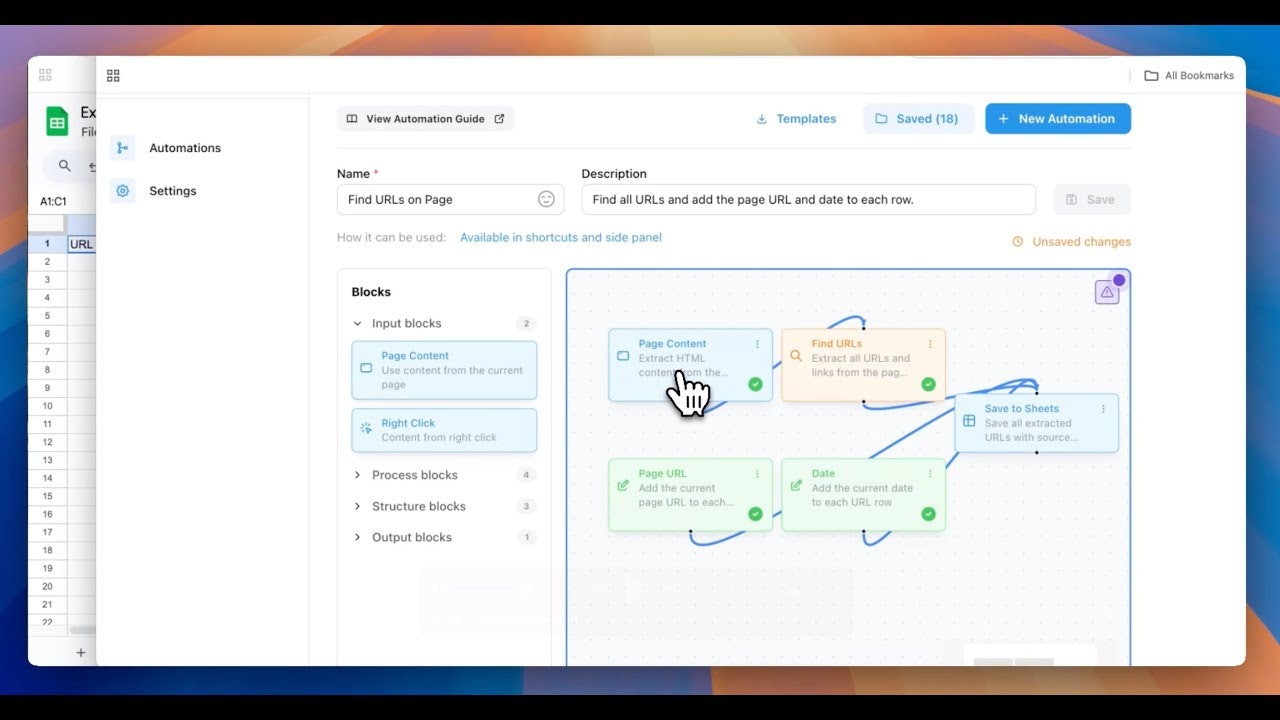Viewport: 1280px width, 720px height.
Task: Toggle the green checkmark on Find URLs block
Action: [x=930, y=385]
